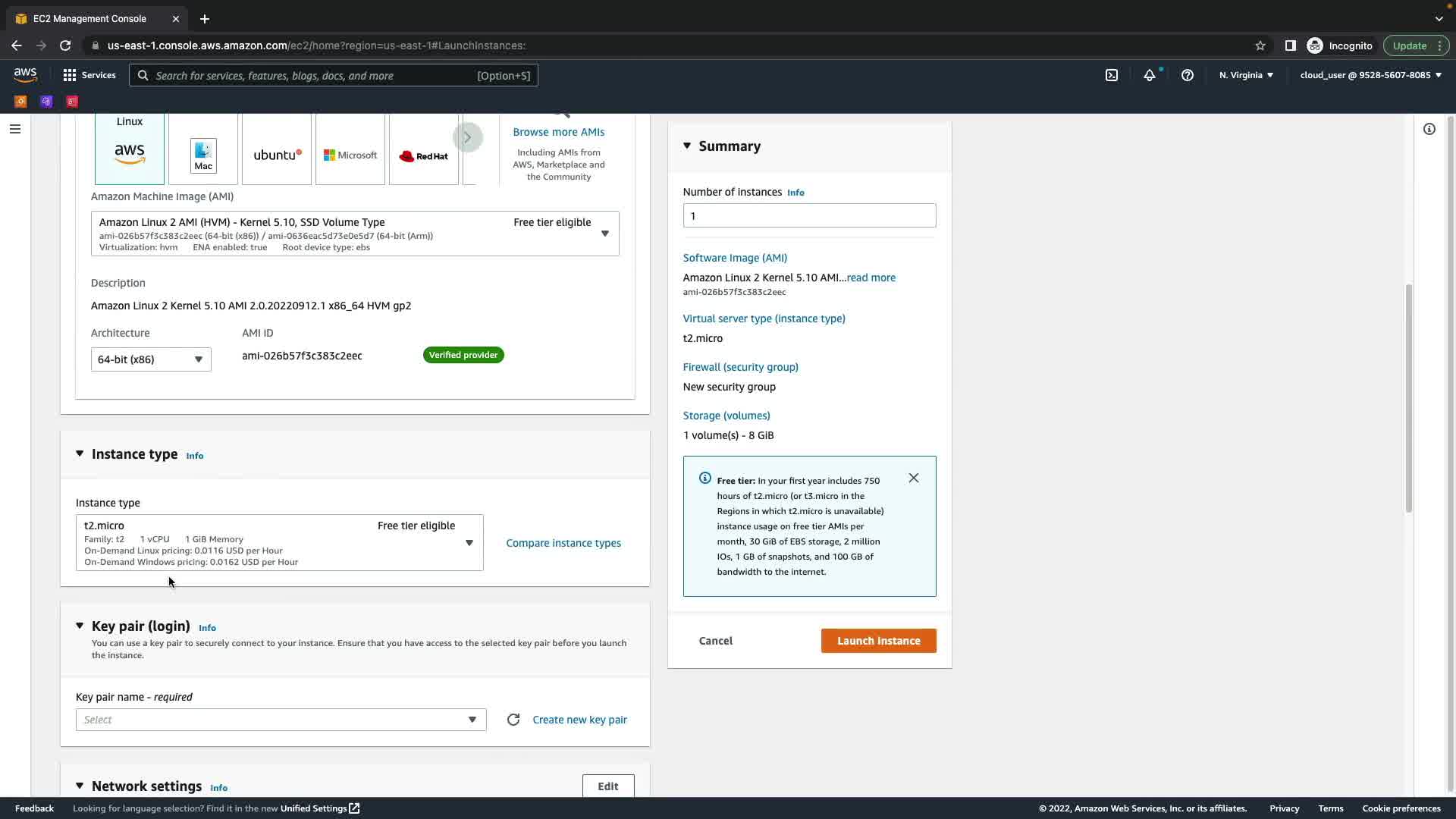This screenshot has width=1456, height=819.
Task: Select the Red Hat AMI tile
Action: (x=423, y=155)
